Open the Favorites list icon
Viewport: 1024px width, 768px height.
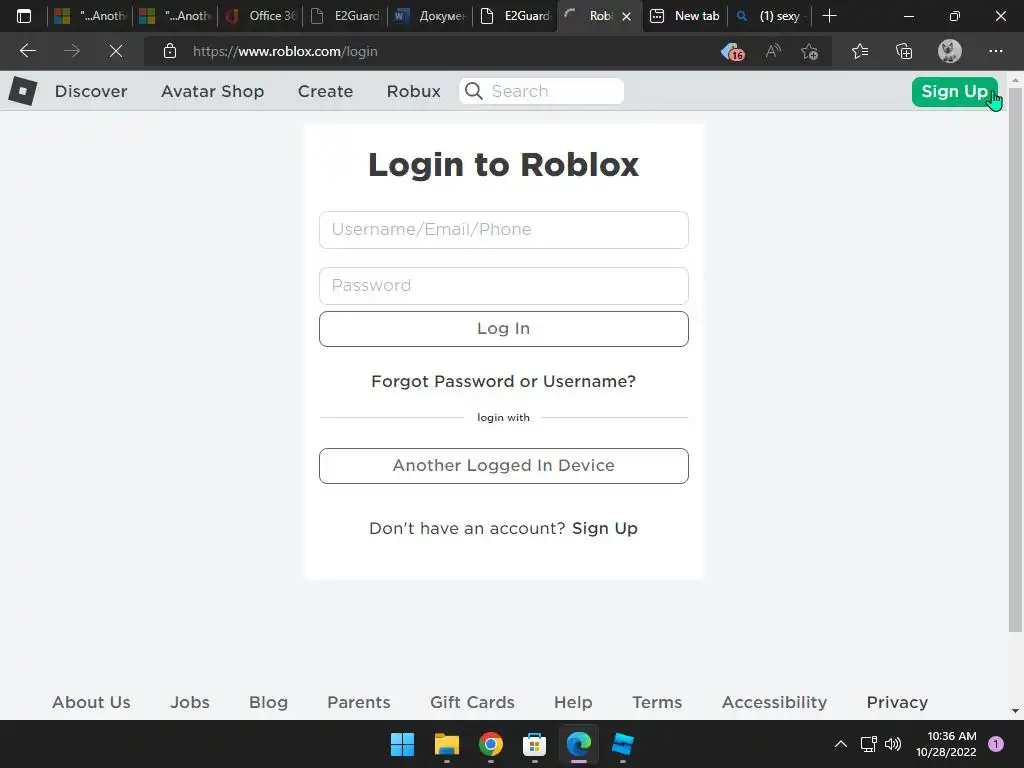pos(860,51)
